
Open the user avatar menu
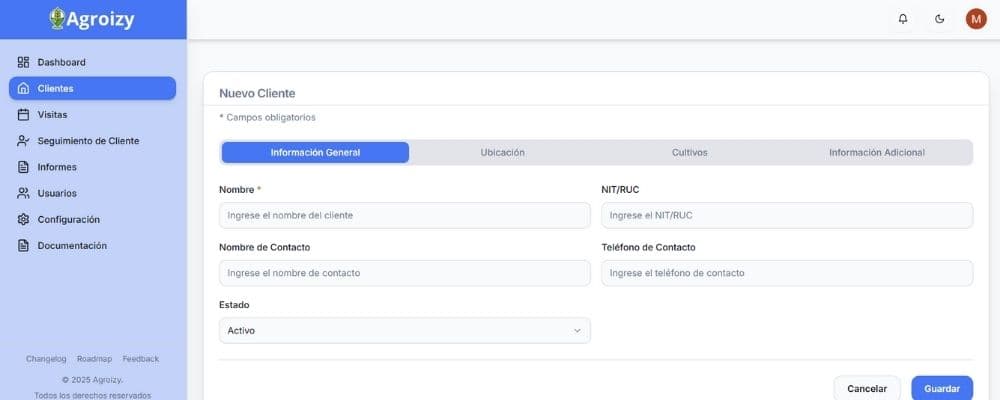tap(975, 19)
